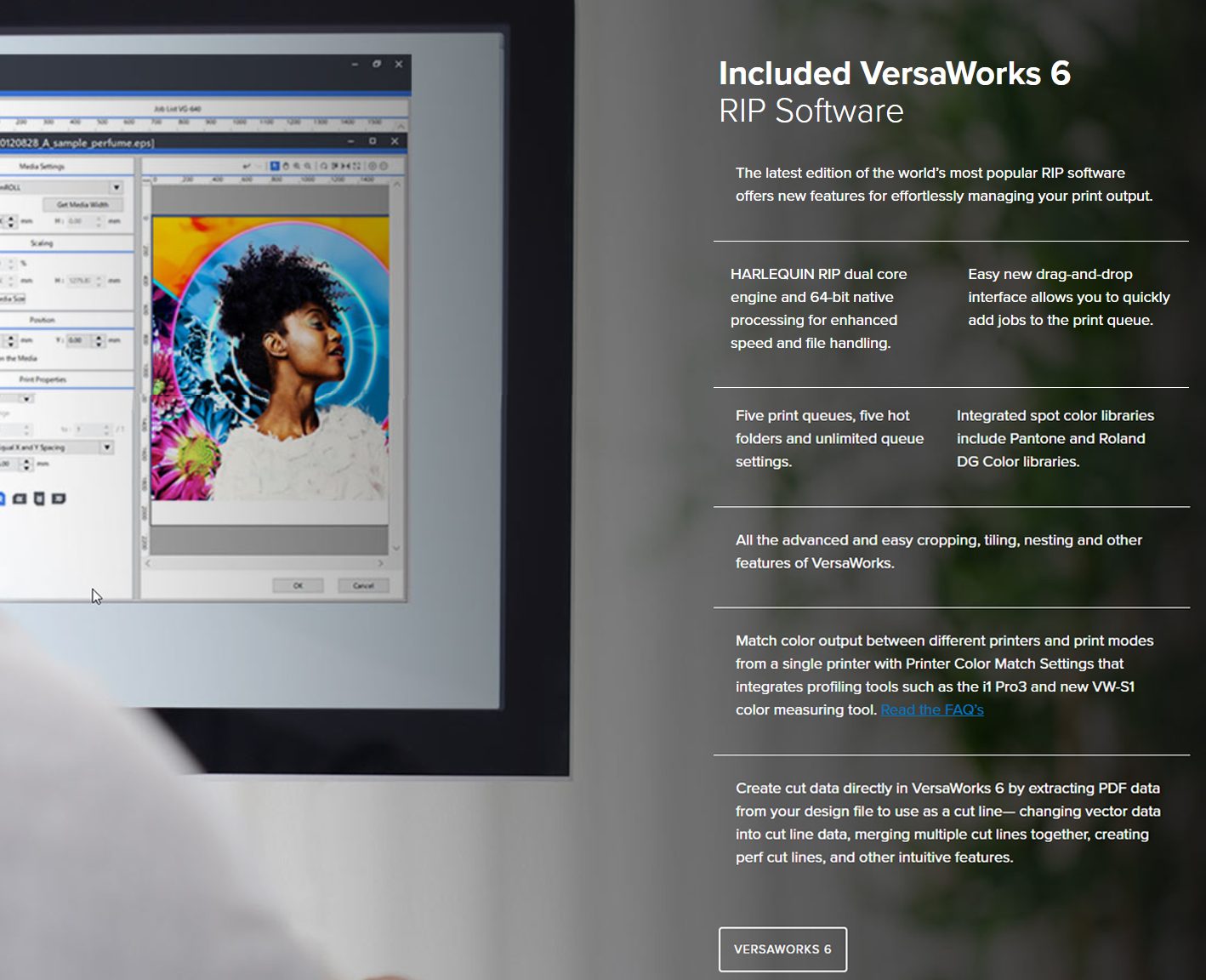Click the Position Y value stepper
1206x980 pixels.
[99, 340]
